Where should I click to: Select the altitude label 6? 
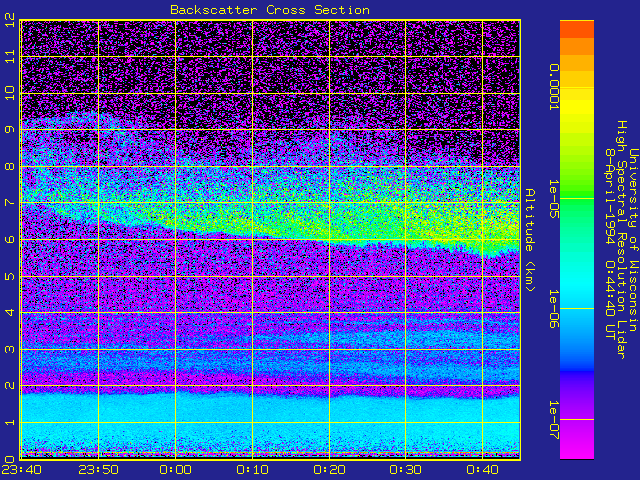(x=11, y=239)
